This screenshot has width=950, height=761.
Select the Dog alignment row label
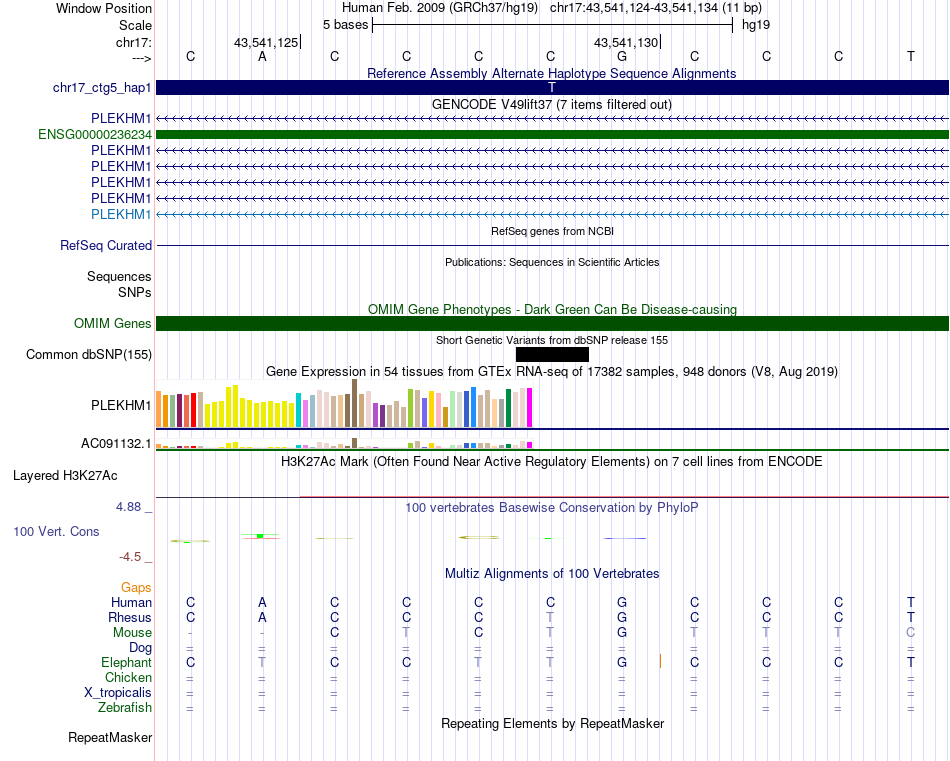tap(141, 648)
